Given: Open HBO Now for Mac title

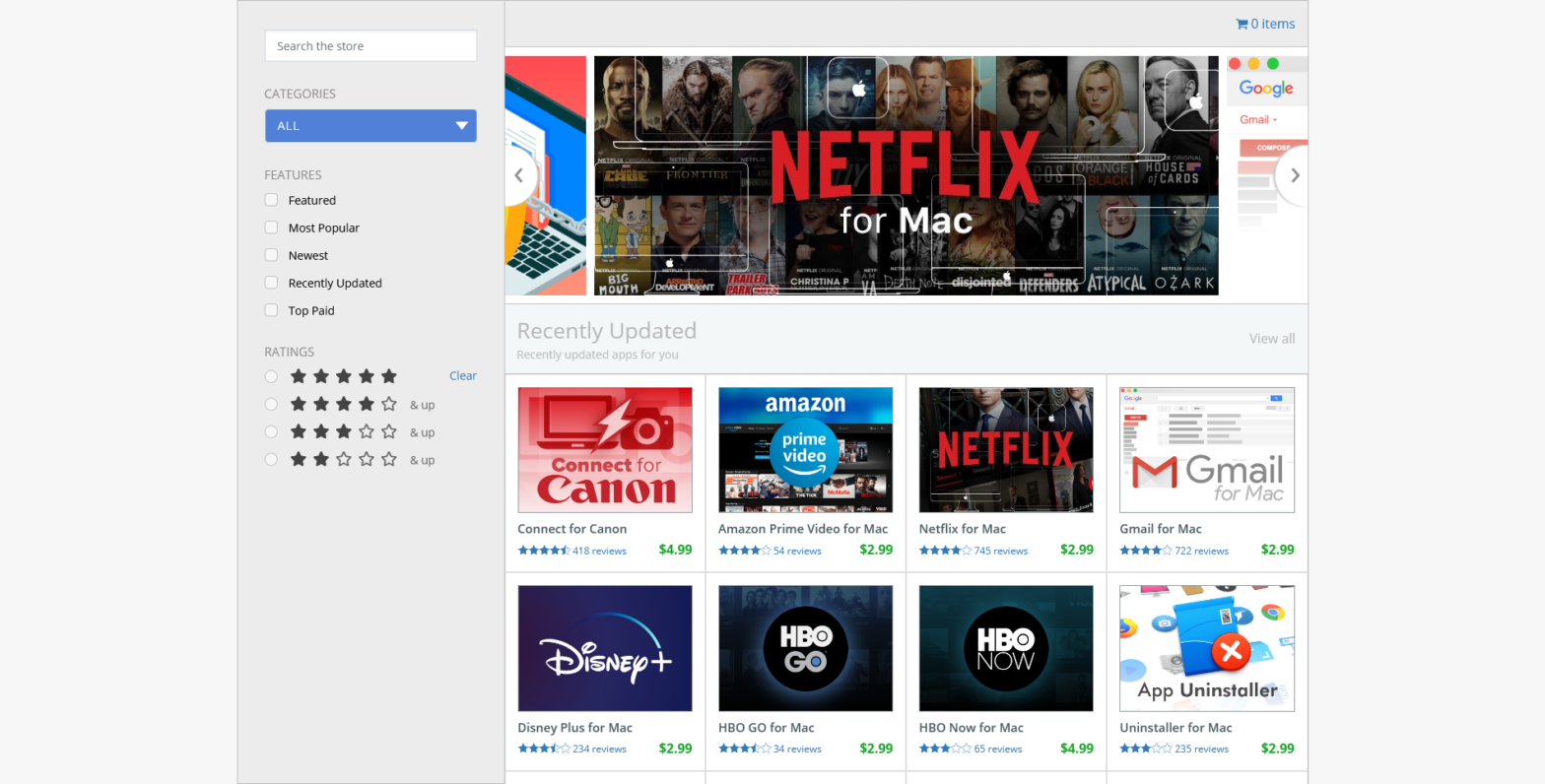Looking at the screenshot, I should 972,728.
